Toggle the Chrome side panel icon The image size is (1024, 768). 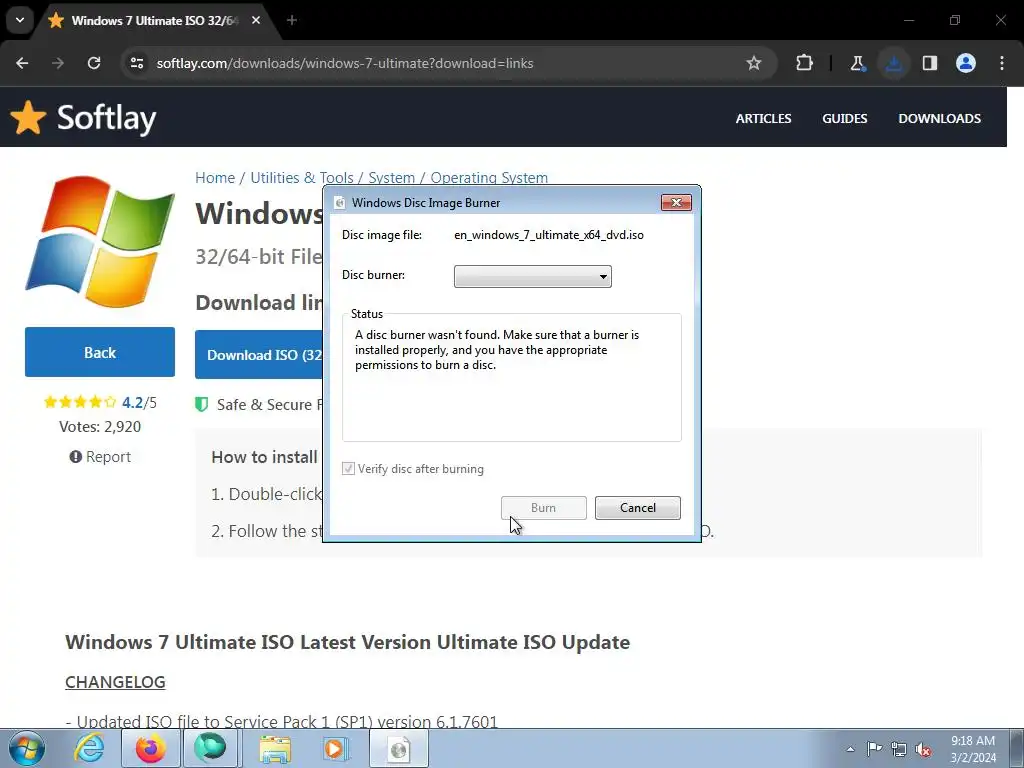tap(930, 63)
